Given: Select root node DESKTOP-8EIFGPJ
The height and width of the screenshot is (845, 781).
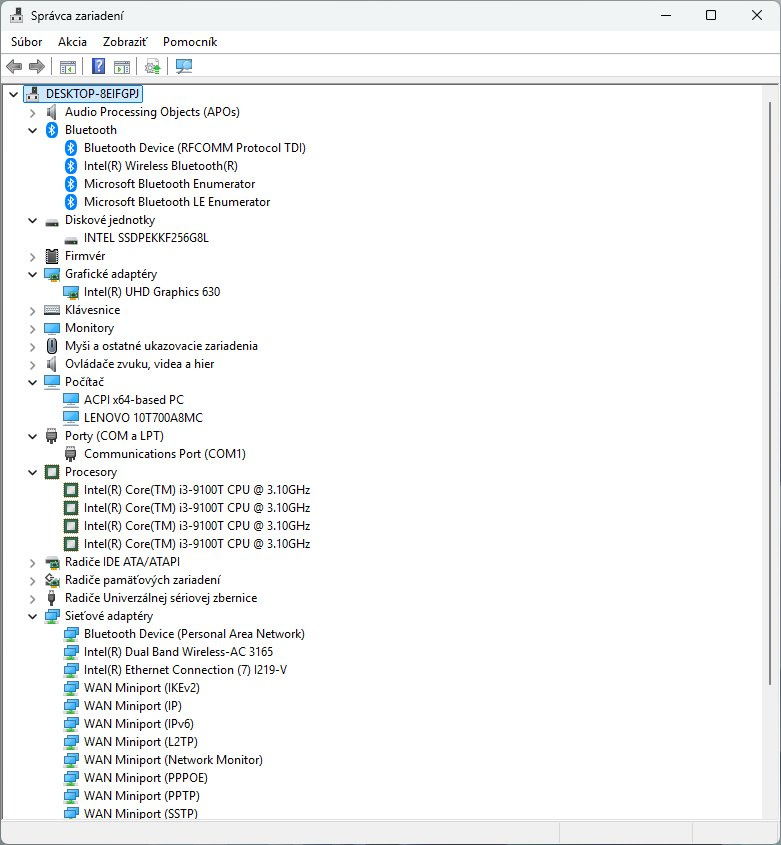Looking at the screenshot, I should point(95,93).
